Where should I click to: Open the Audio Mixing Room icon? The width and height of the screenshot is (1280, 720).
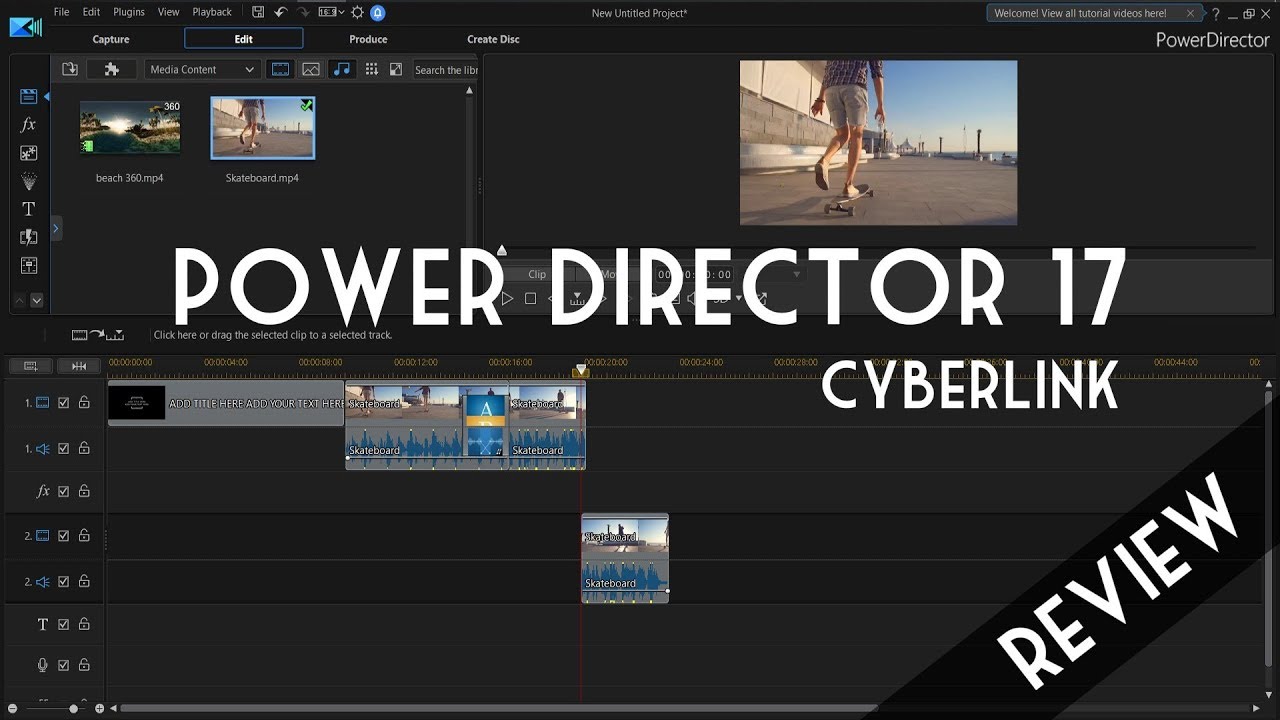point(28,265)
